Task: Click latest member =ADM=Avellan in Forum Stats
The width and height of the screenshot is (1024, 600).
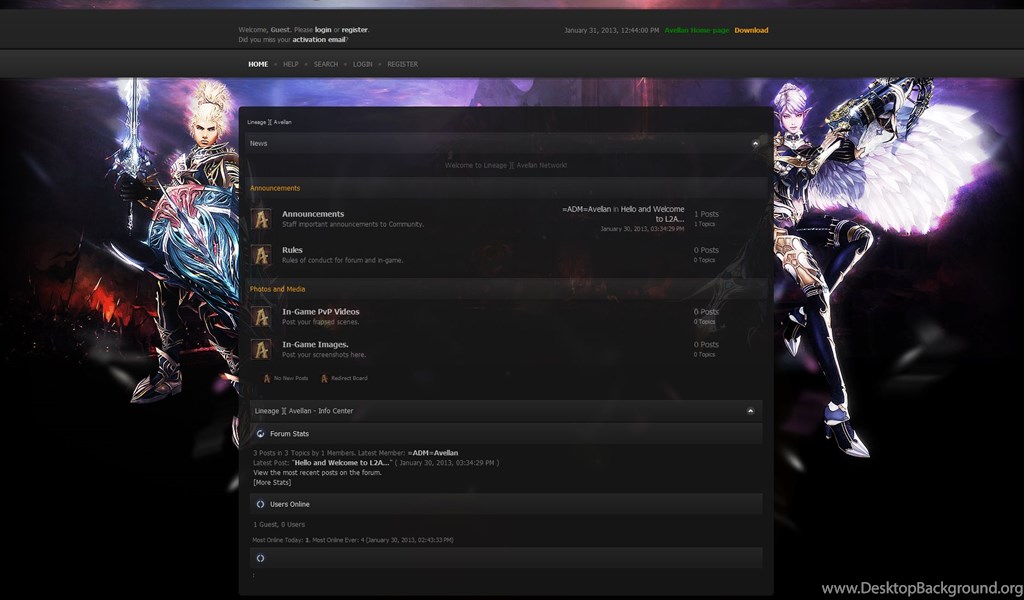Action: tap(432, 452)
